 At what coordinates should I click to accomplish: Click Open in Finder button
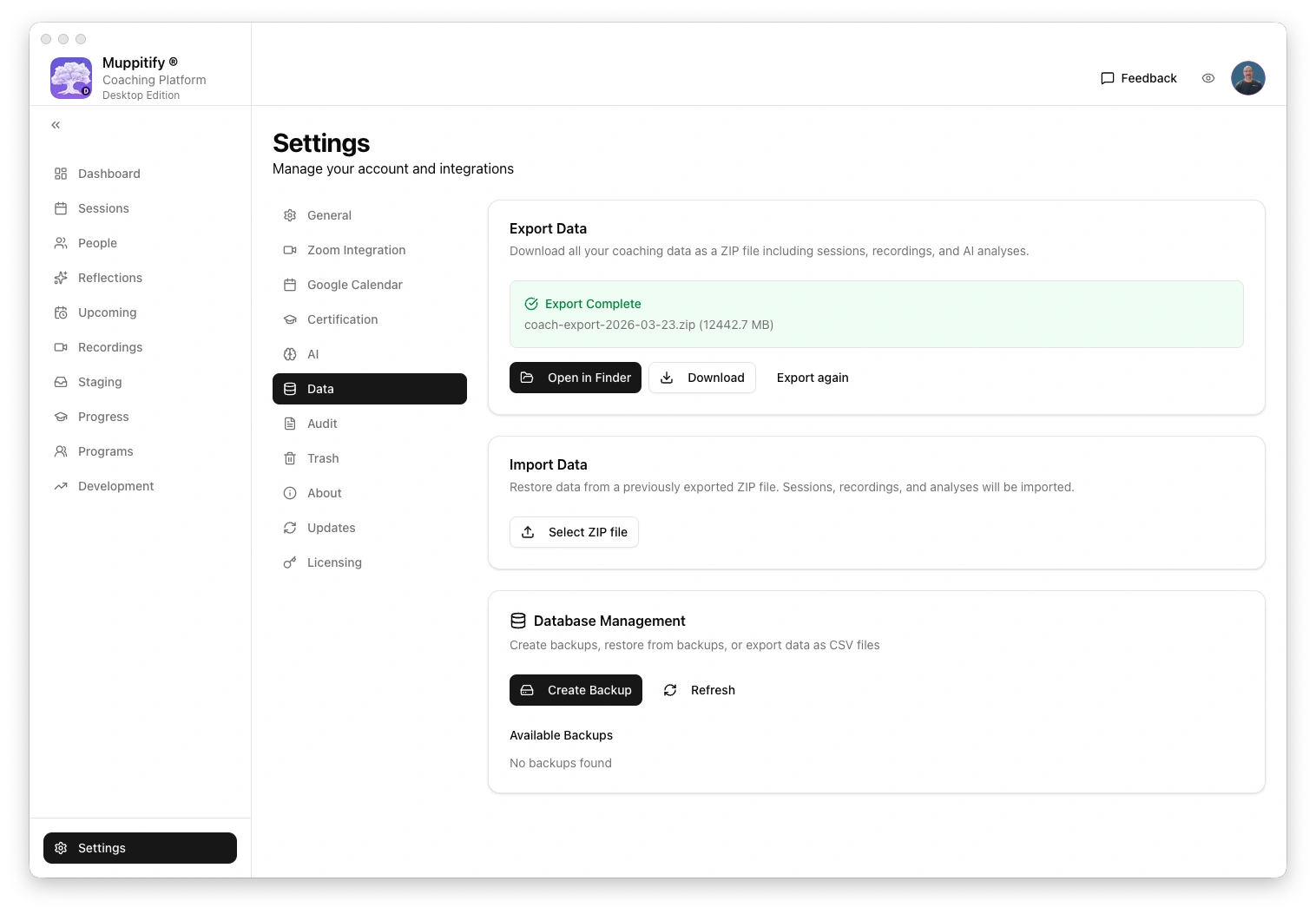(x=575, y=378)
